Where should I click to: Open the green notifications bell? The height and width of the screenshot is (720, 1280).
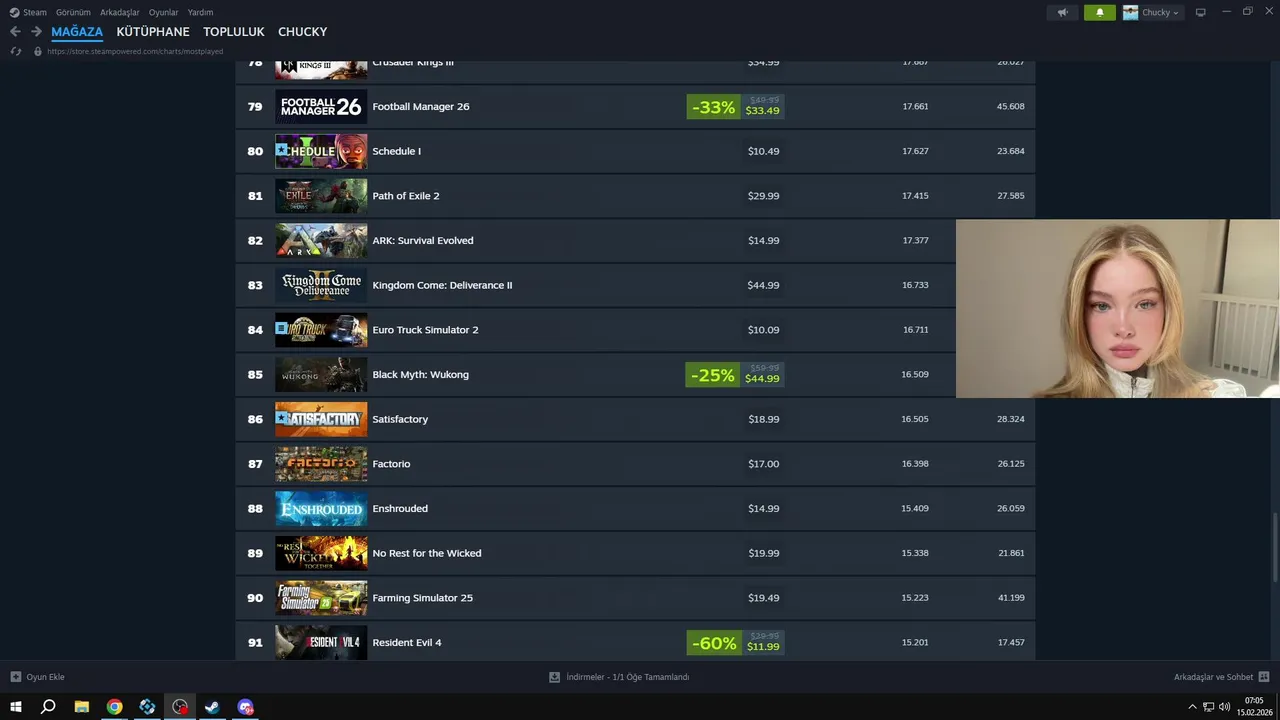pyautogui.click(x=1100, y=12)
